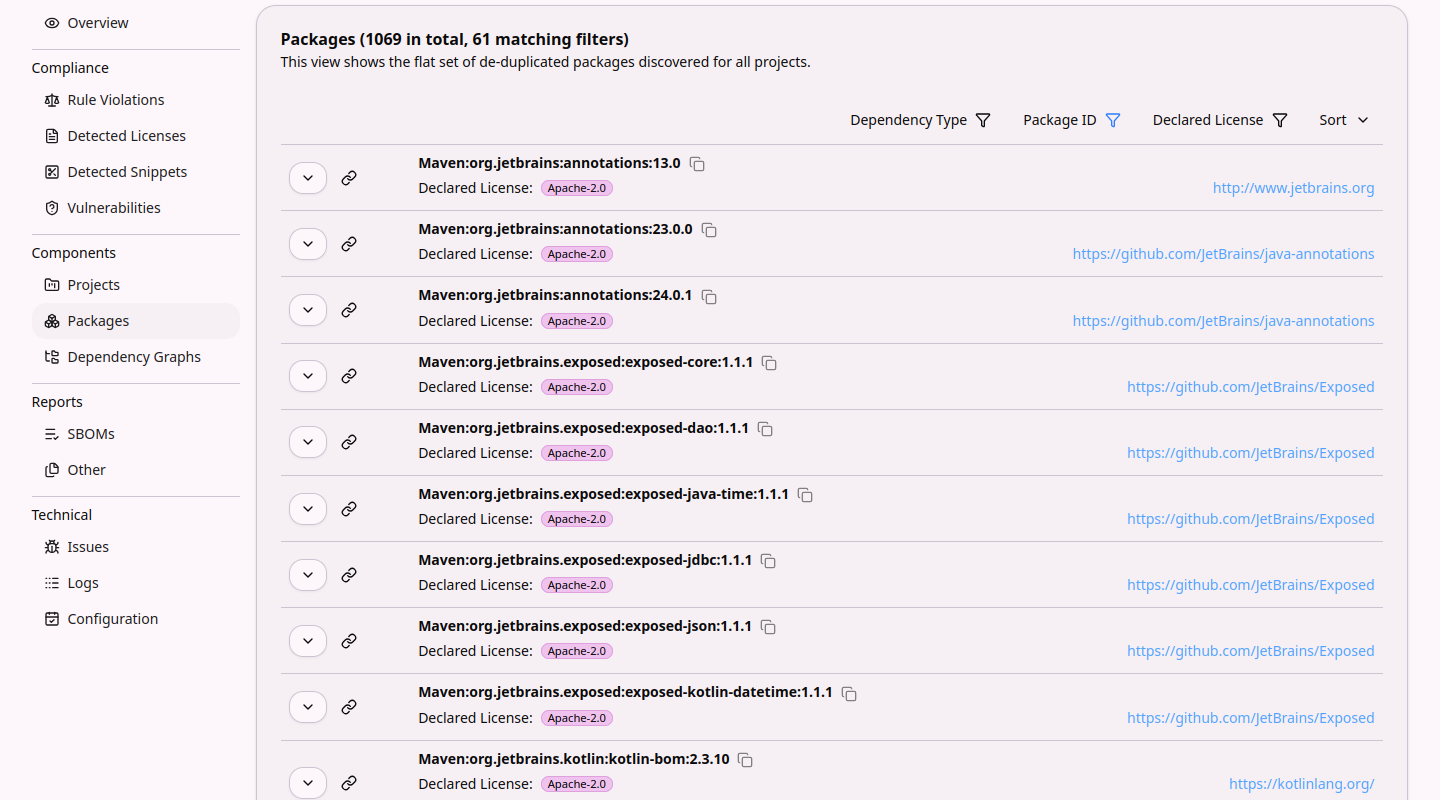This screenshot has height=800, width=1440.
Task: Copy ID of exposed-json:1.1.1 package
Action: pyautogui.click(x=768, y=627)
